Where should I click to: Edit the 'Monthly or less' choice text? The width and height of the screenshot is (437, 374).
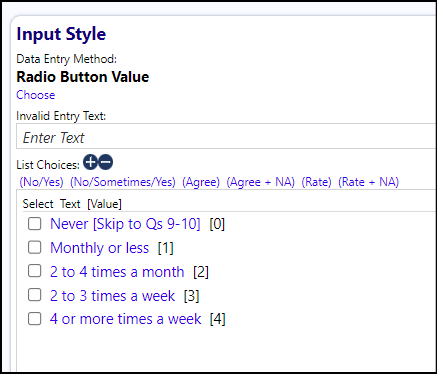[x=99, y=248]
